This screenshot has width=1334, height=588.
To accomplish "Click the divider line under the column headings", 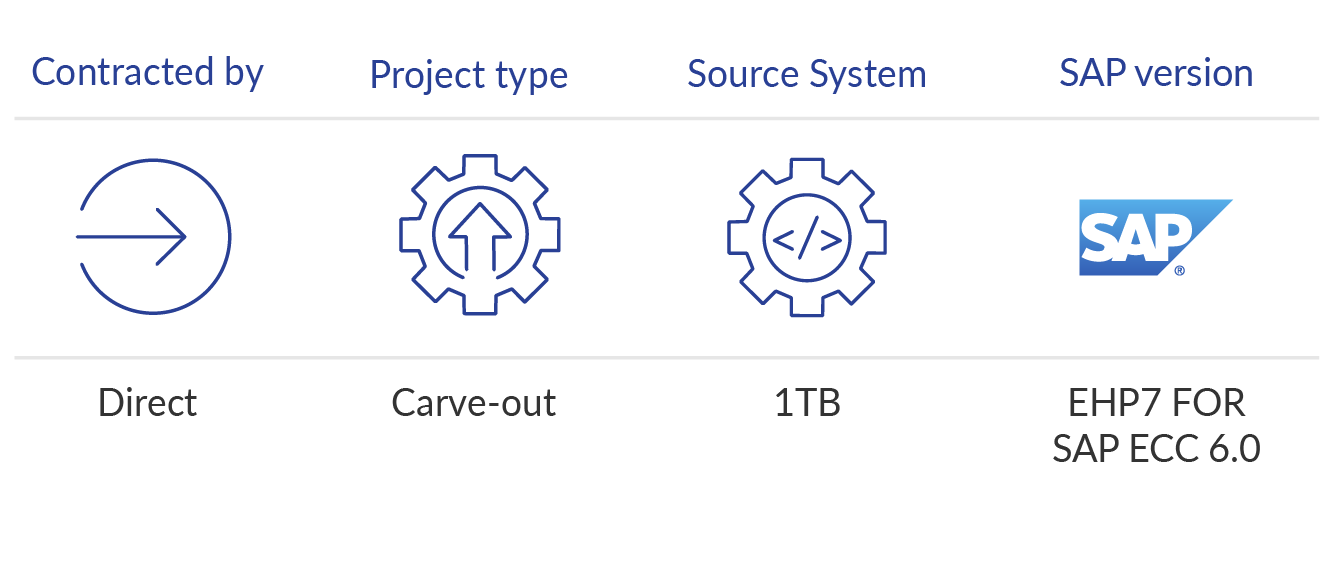I will 667,119.
